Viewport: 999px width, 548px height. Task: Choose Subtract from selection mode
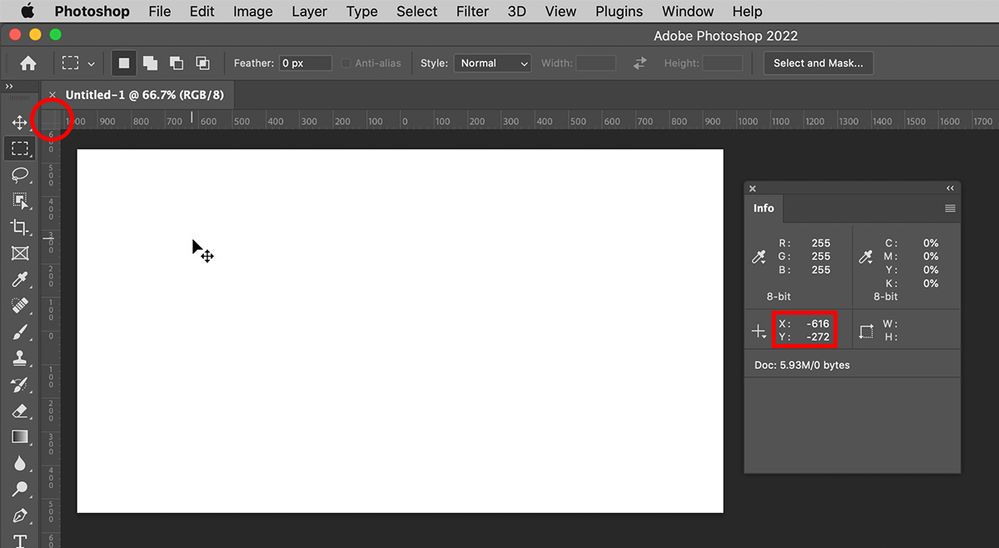(176, 63)
